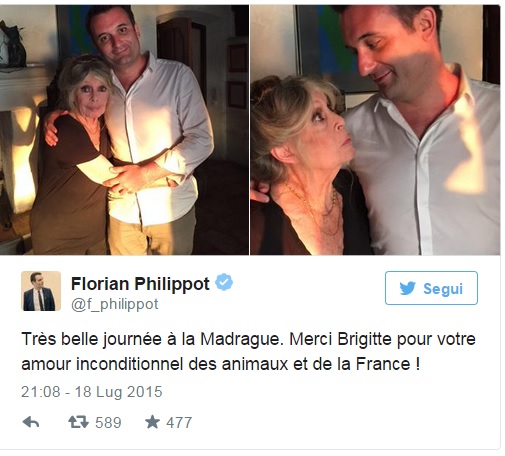Viewport: 505px width, 456px height.
Task: Click the tweet text starting with Très belle journée
Action: tap(248, 352)
